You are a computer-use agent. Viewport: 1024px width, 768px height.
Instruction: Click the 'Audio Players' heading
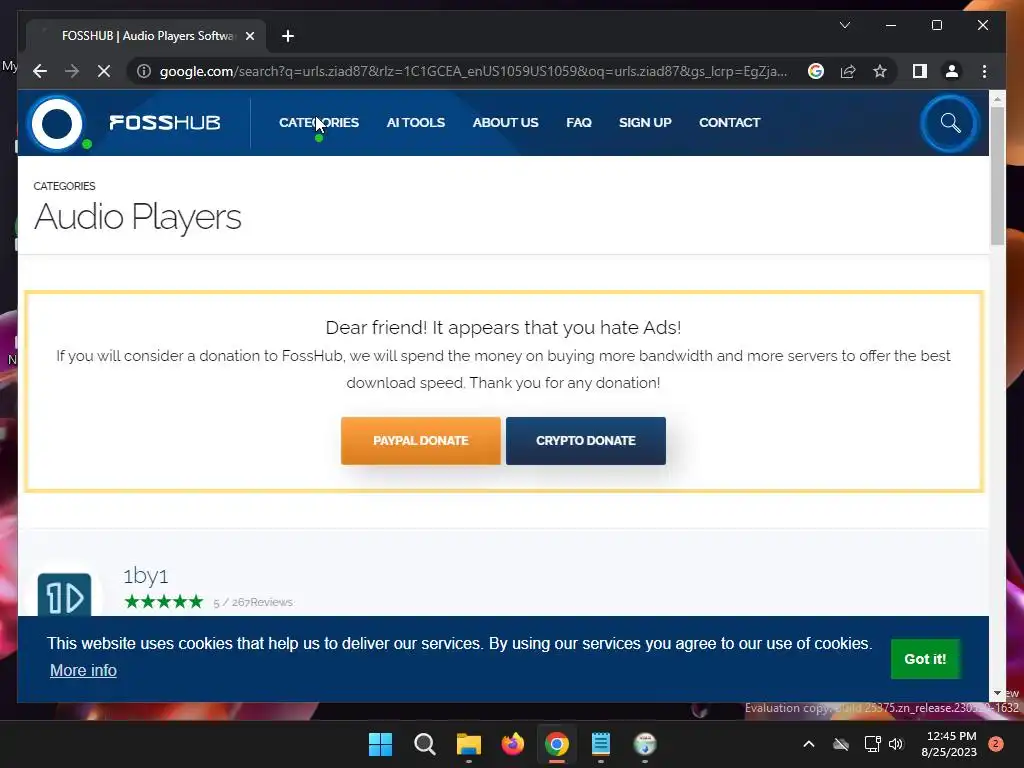(138, 217)
